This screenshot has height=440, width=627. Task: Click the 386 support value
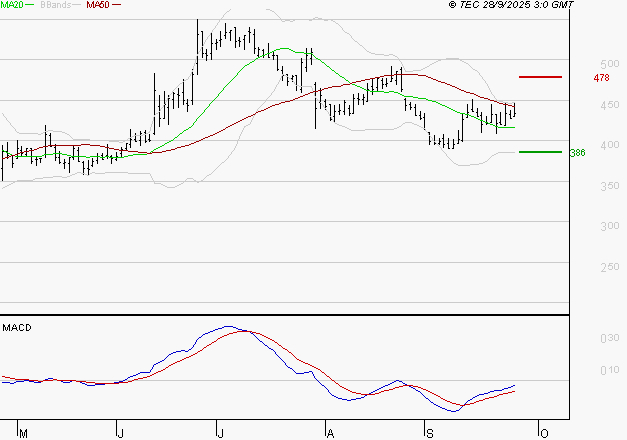pyautogui.click(x=577, y=153)
